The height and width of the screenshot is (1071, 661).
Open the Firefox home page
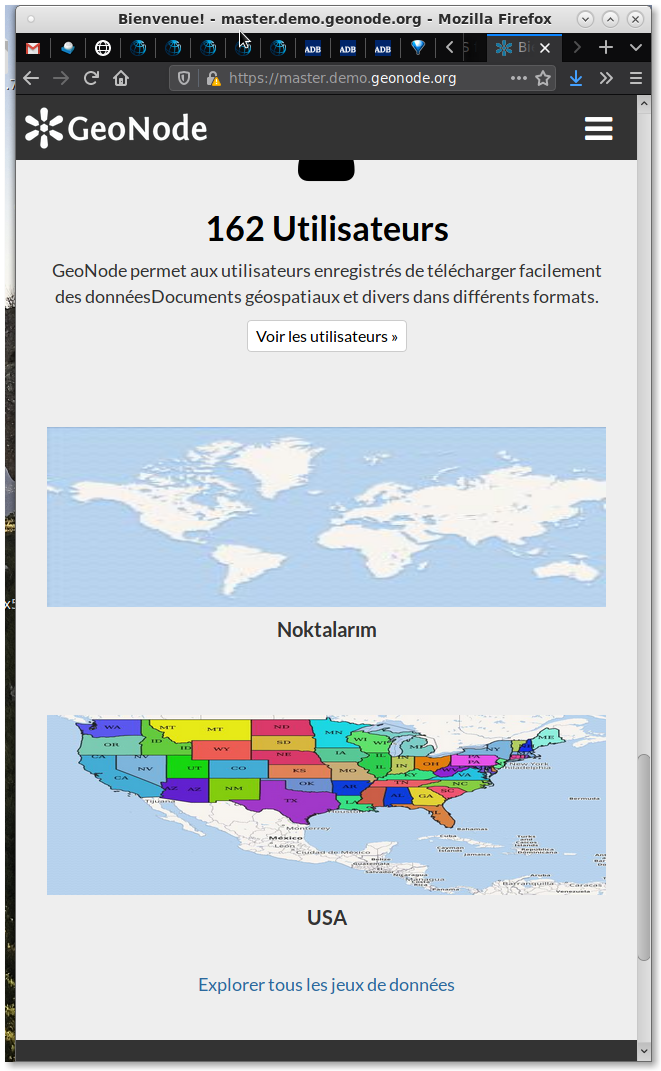(x=122, y=79)
